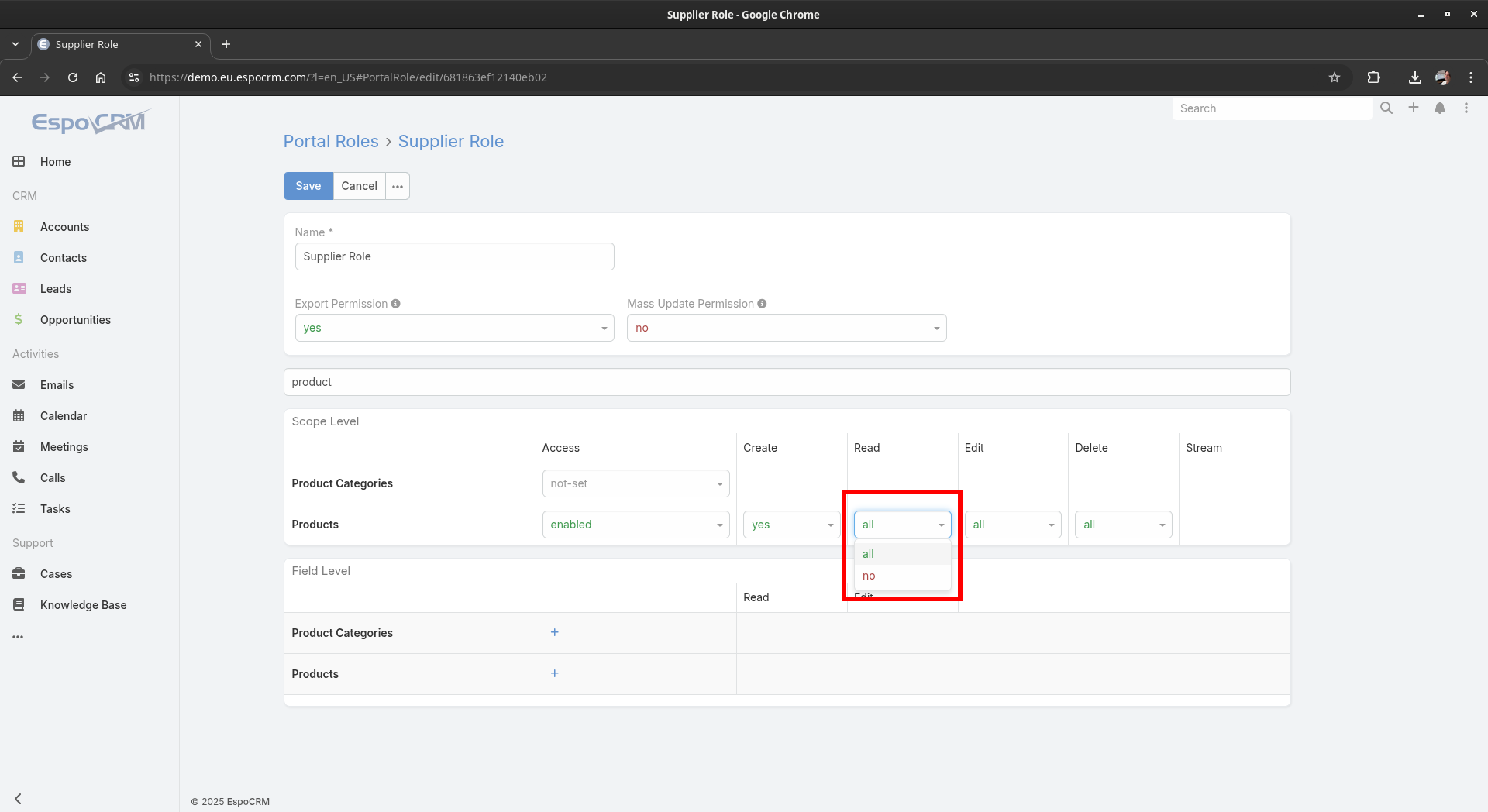1488x812 pixels.
Task: Add field for Products in Field Level
Action: pos(554,673)
